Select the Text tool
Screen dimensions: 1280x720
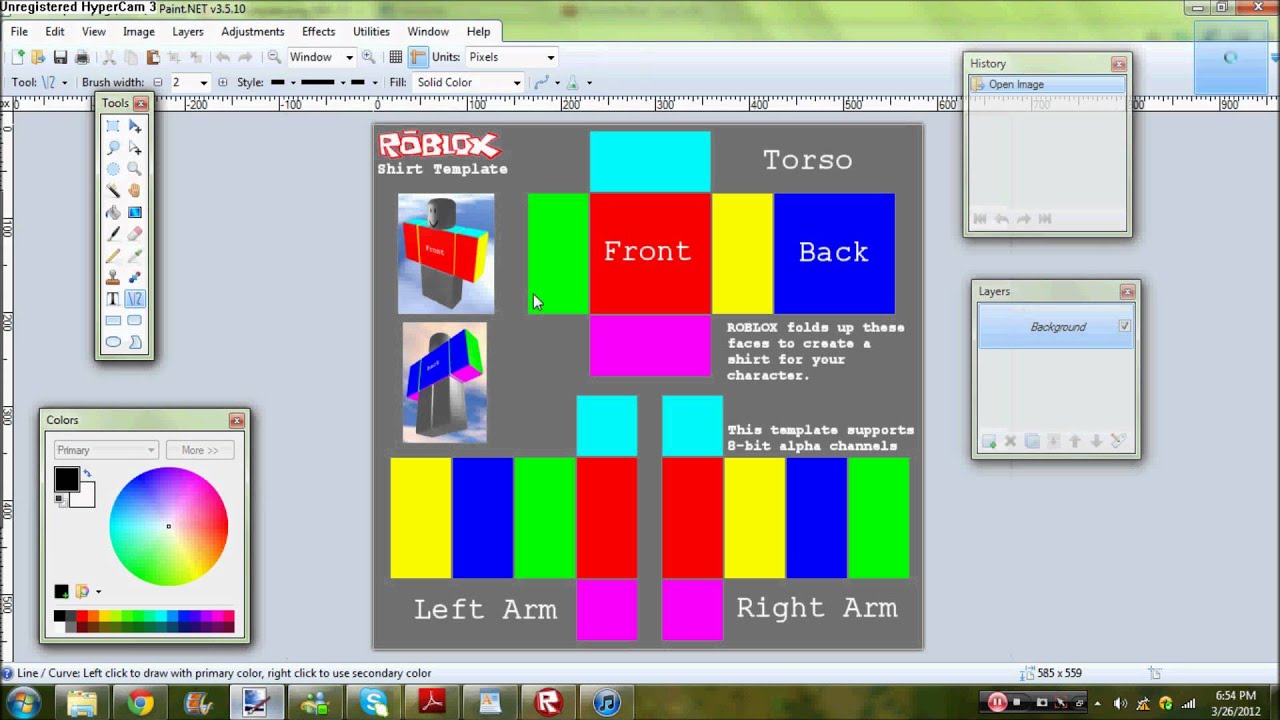coord(113,299)
